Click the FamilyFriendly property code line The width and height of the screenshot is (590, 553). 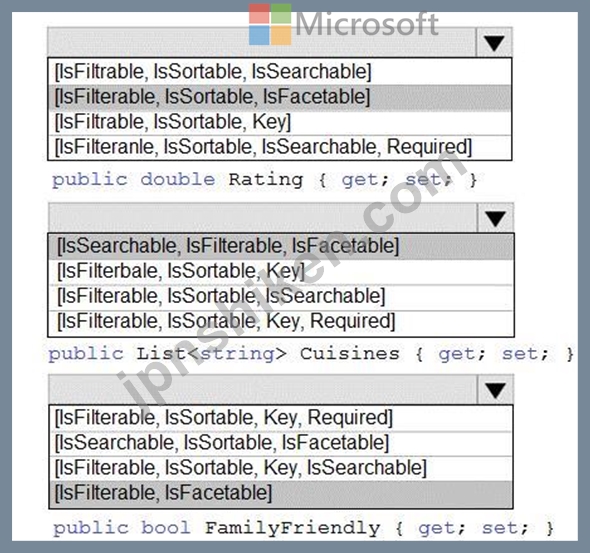[x=303, y=528]
